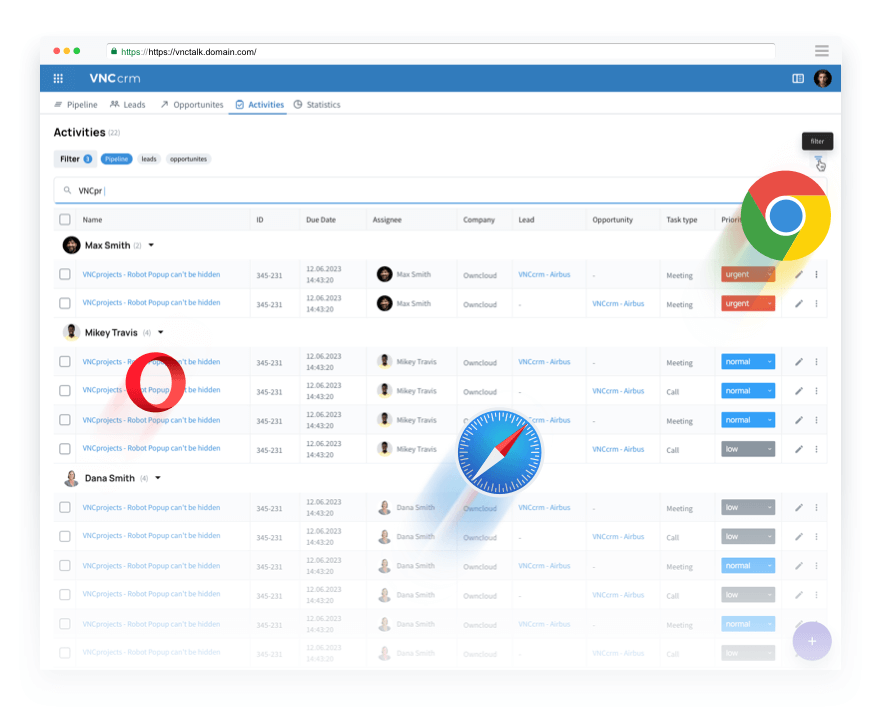Edit Mikey Travis's low-priority Call activity
The height and width of the screenshot is (720, 881).
(x=799, y=450)
